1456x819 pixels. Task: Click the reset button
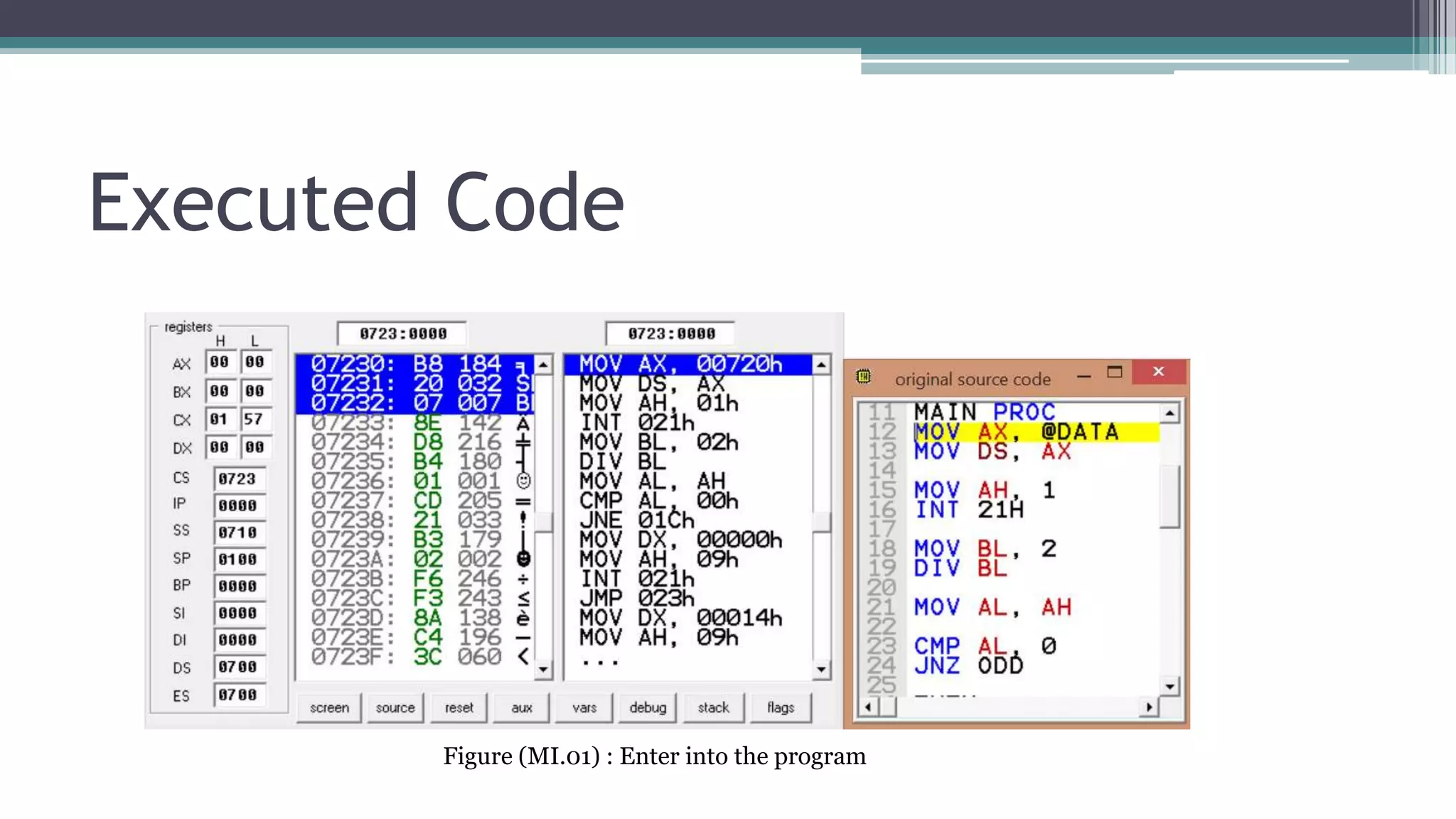(x=459, y=707)
